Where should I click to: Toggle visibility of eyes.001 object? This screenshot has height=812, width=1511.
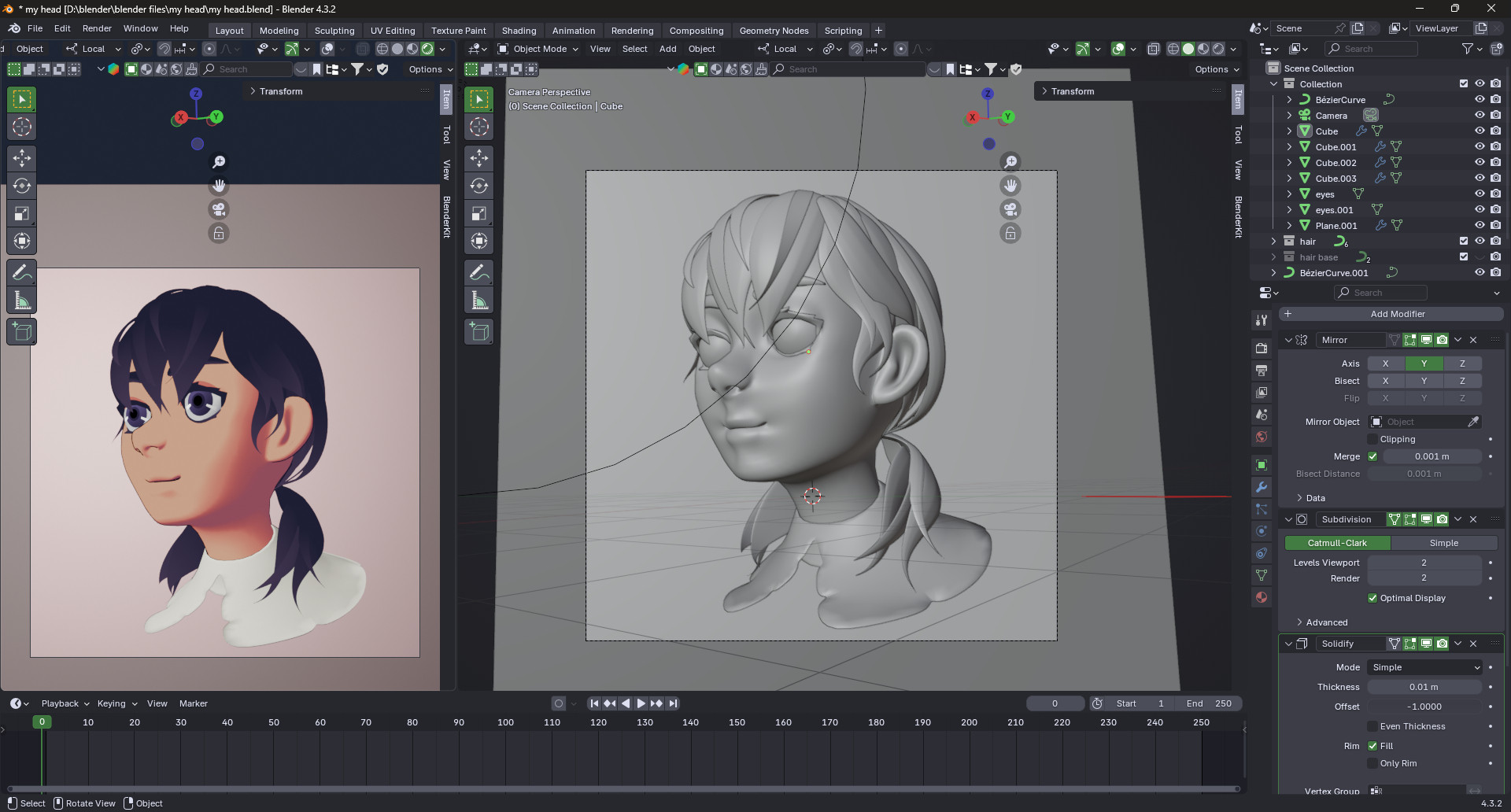point(1480,209)
